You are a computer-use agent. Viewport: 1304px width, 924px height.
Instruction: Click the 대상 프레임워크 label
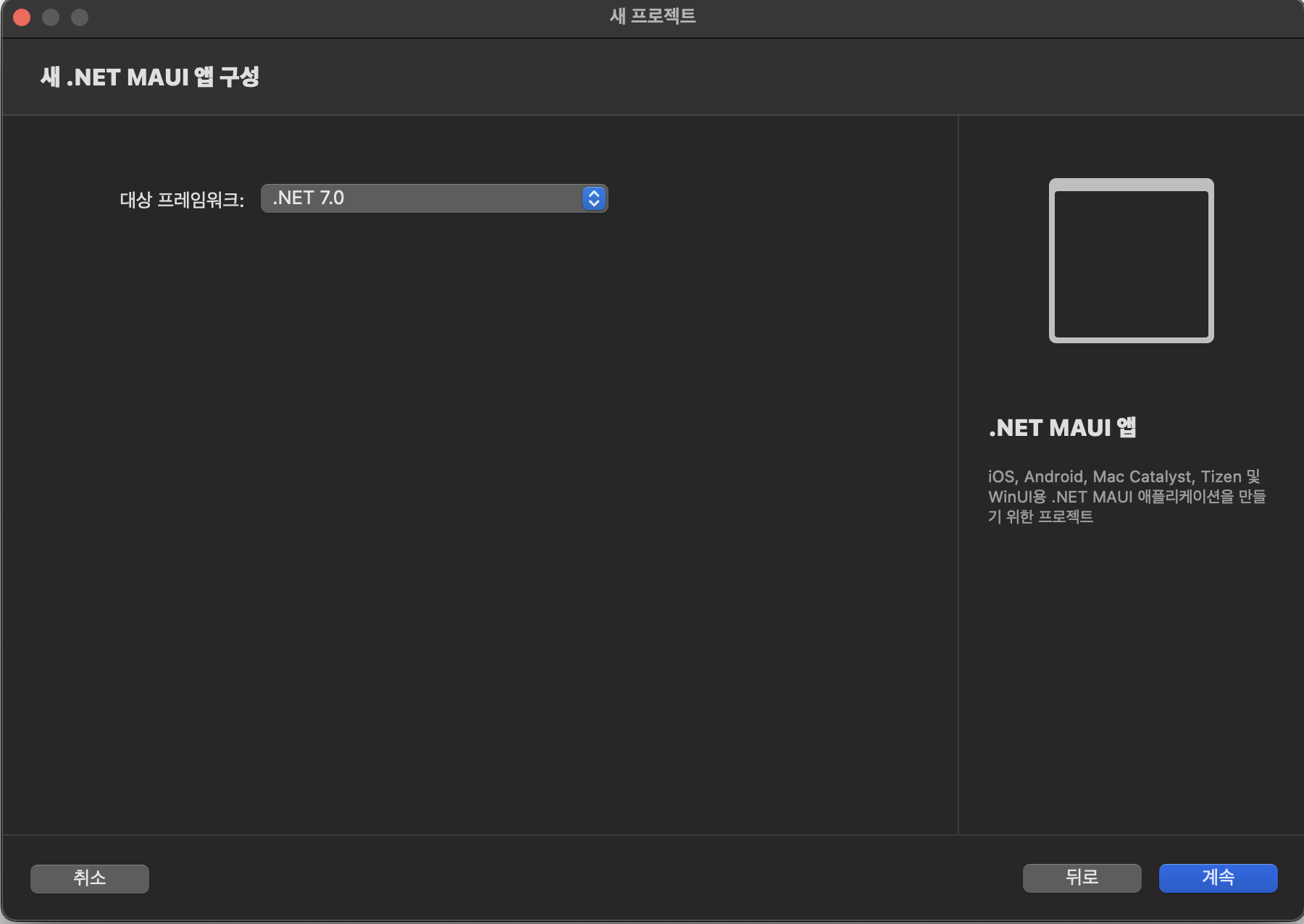click(182, 199)
